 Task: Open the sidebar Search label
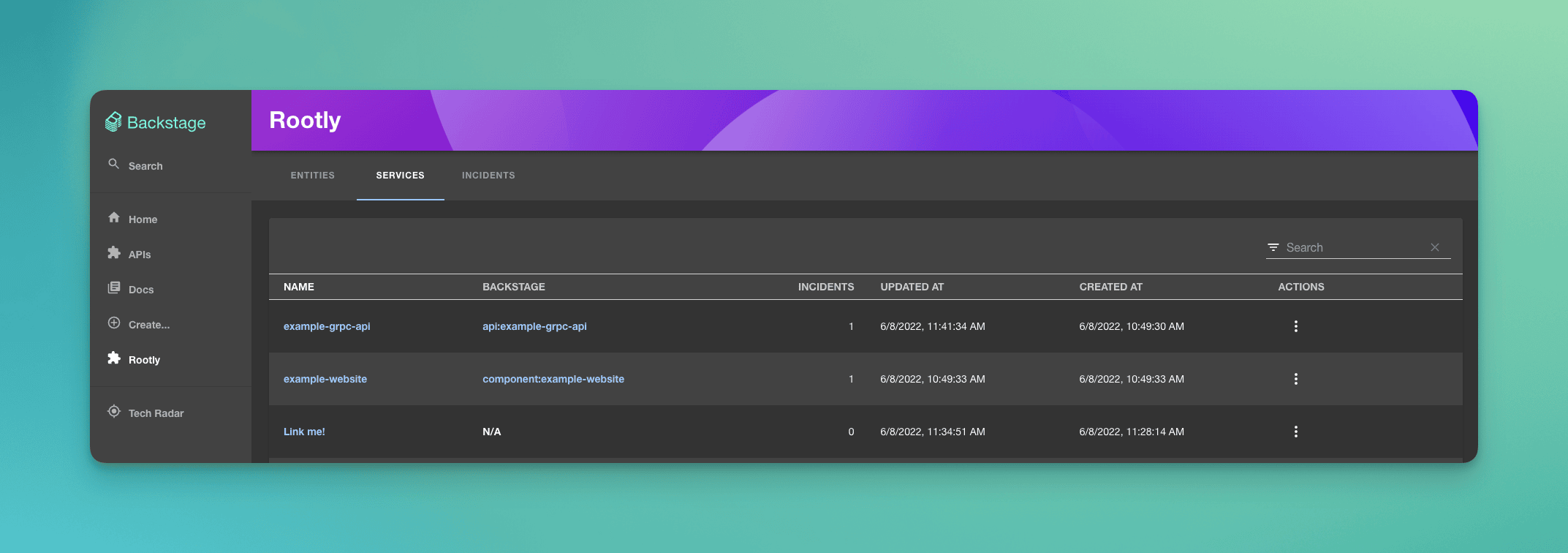click(145, 166)
